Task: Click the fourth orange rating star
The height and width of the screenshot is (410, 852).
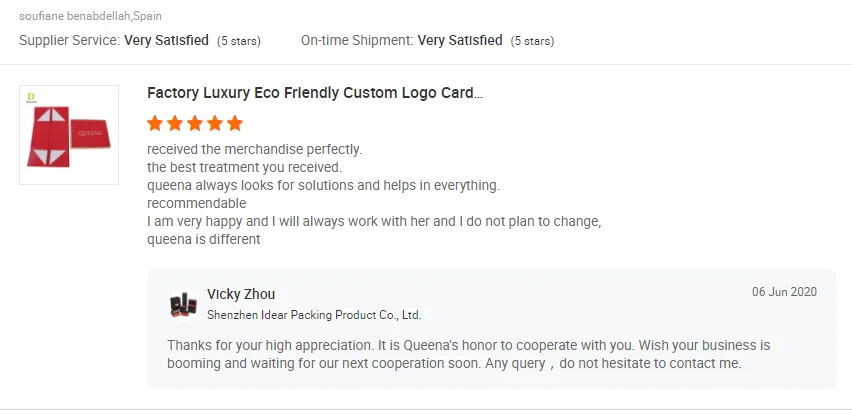Action: click(x=215, y=124)
